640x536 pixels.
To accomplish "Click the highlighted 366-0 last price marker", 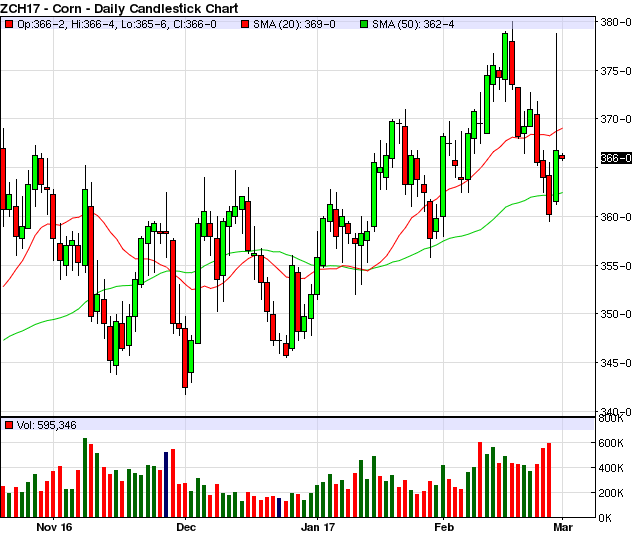I will click(616, 158).
